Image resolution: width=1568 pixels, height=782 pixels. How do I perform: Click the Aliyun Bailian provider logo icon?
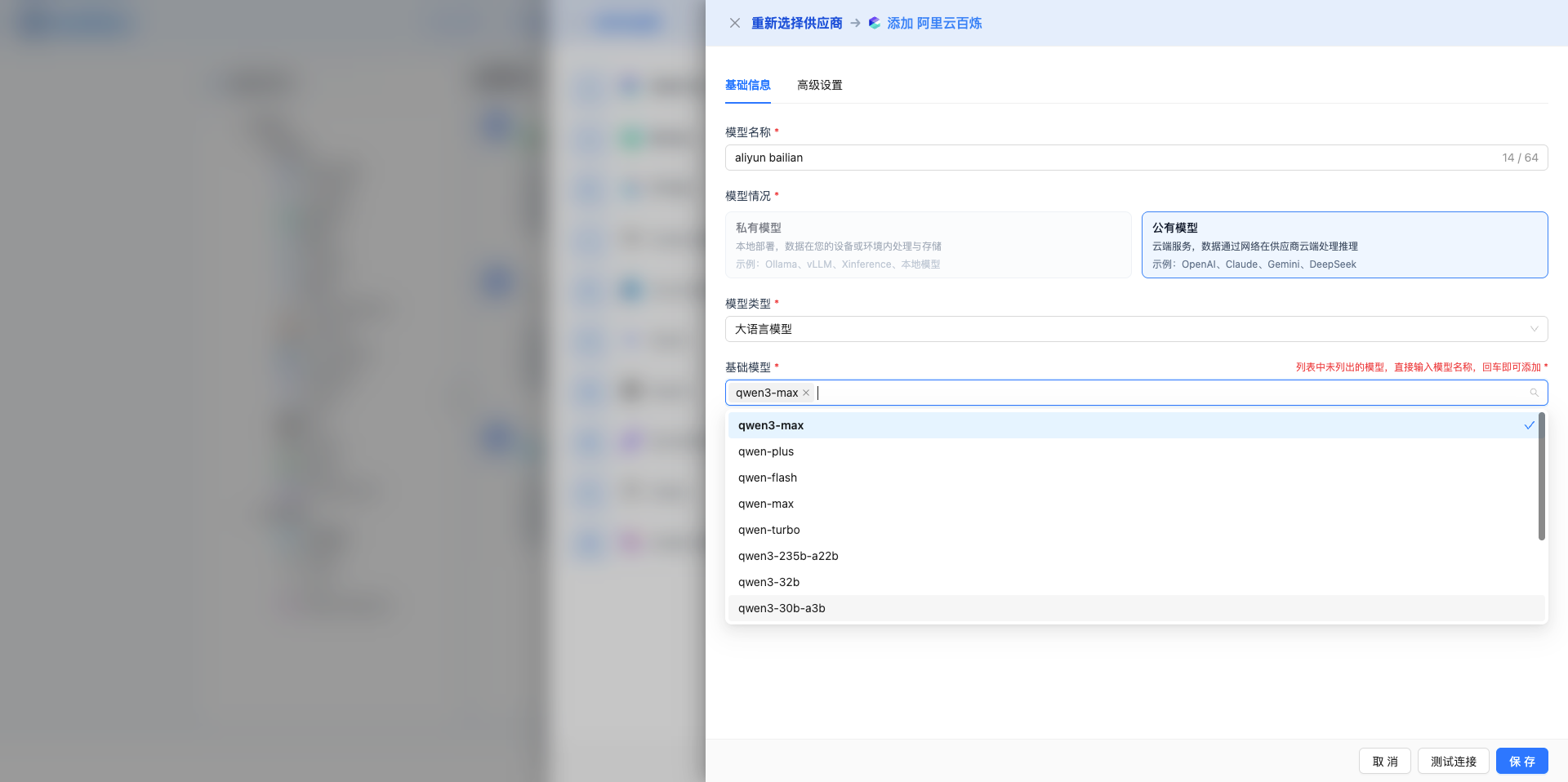point(873,23)
